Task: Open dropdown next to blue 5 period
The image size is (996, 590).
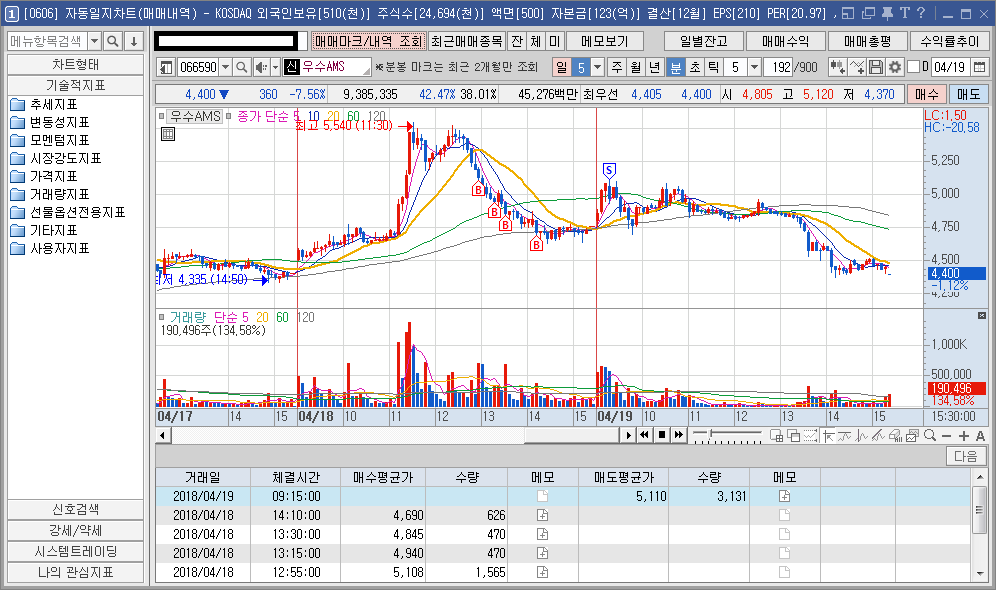Action: tap(597, 67)
